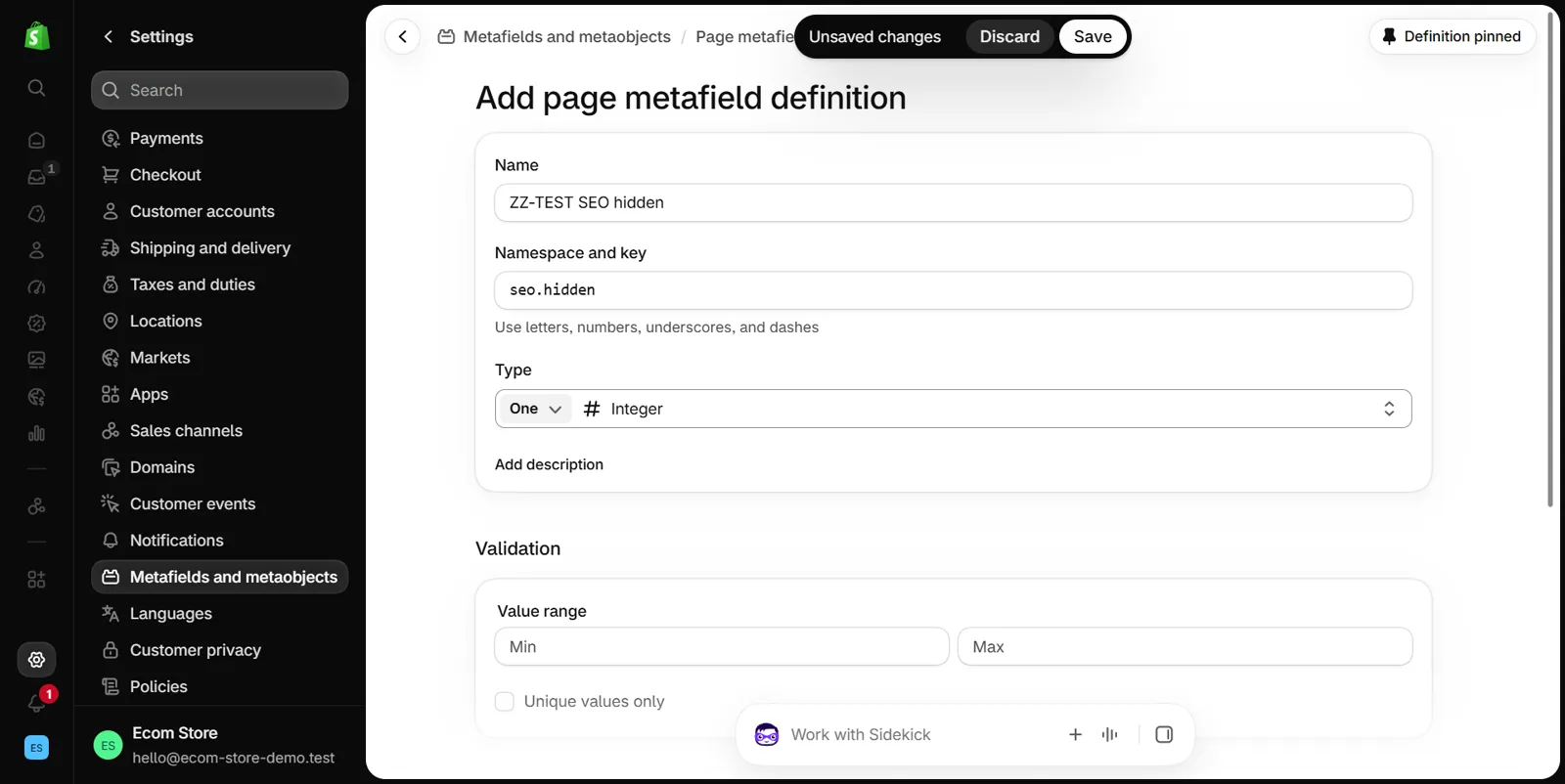Click the Name input field
The image size is (1565, 784).
coord(954,202)
